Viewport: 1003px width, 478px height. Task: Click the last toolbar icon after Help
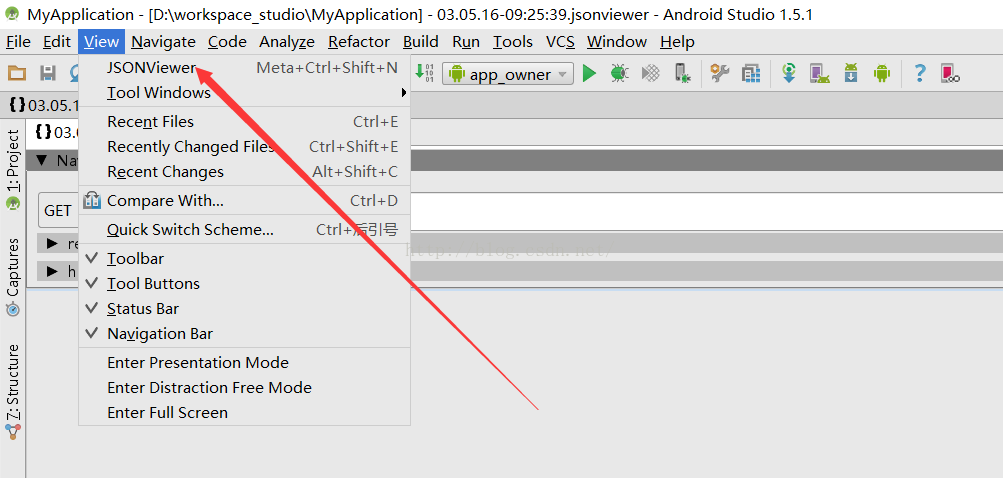click(951, 74)
